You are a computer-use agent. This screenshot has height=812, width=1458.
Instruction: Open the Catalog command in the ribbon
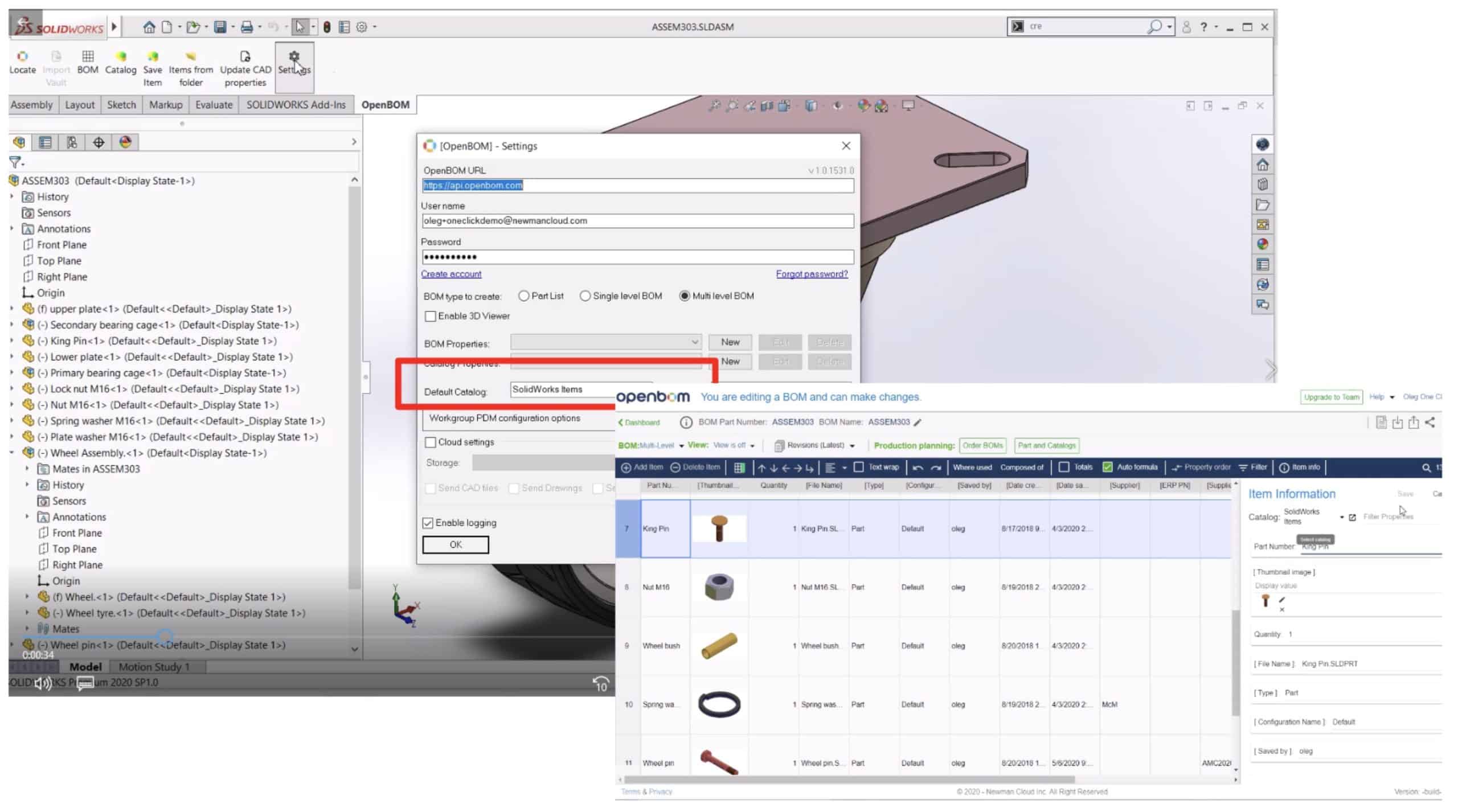tap(121, 63)
